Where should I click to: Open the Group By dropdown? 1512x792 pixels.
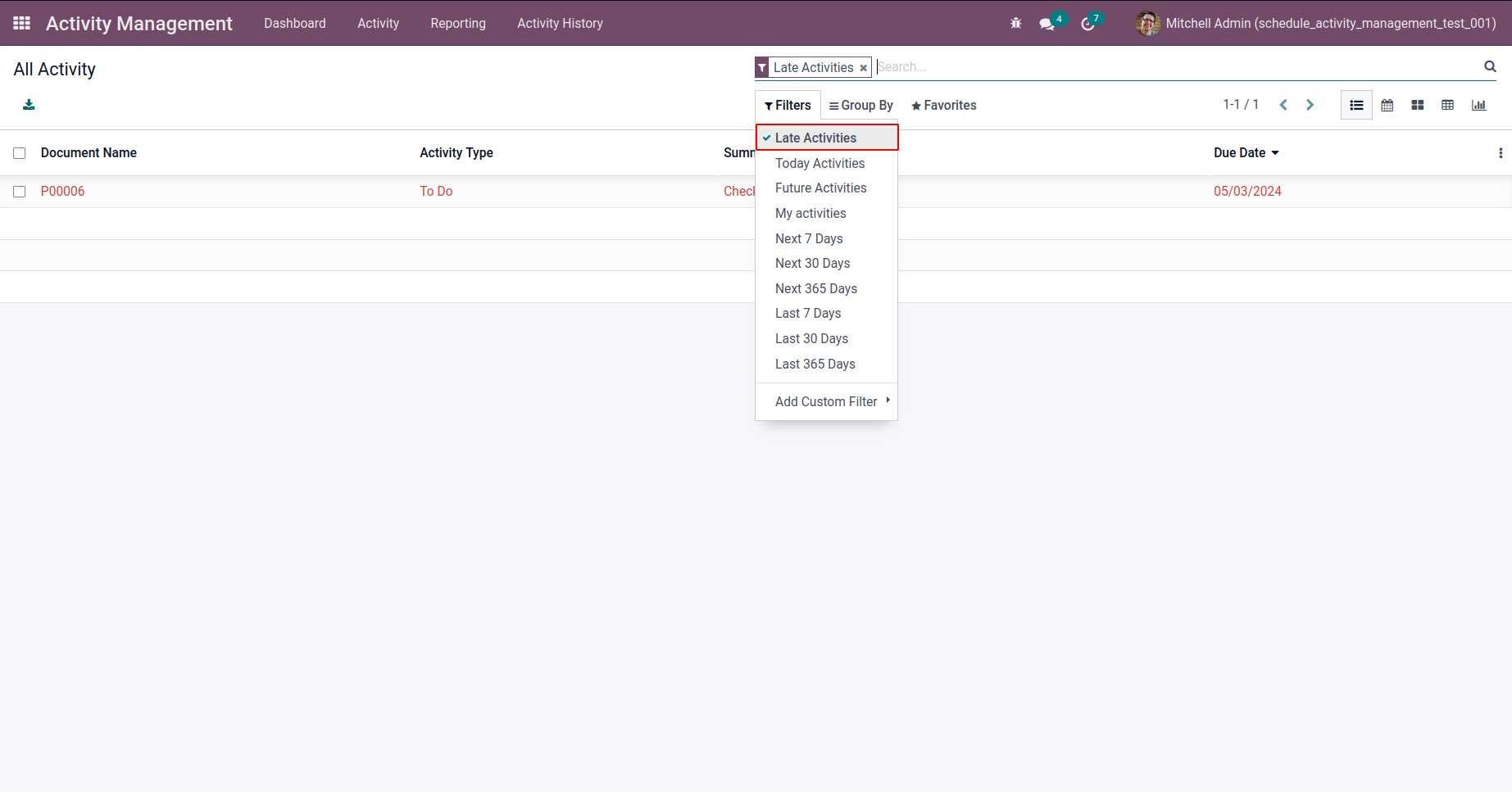click(860, 105)
